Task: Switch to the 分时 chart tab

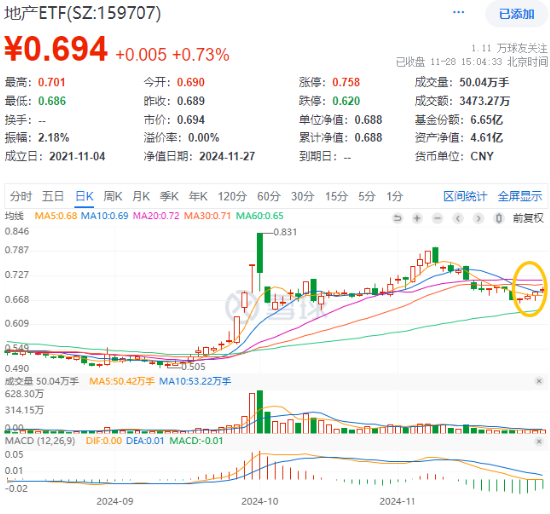Action: [21, 196]
